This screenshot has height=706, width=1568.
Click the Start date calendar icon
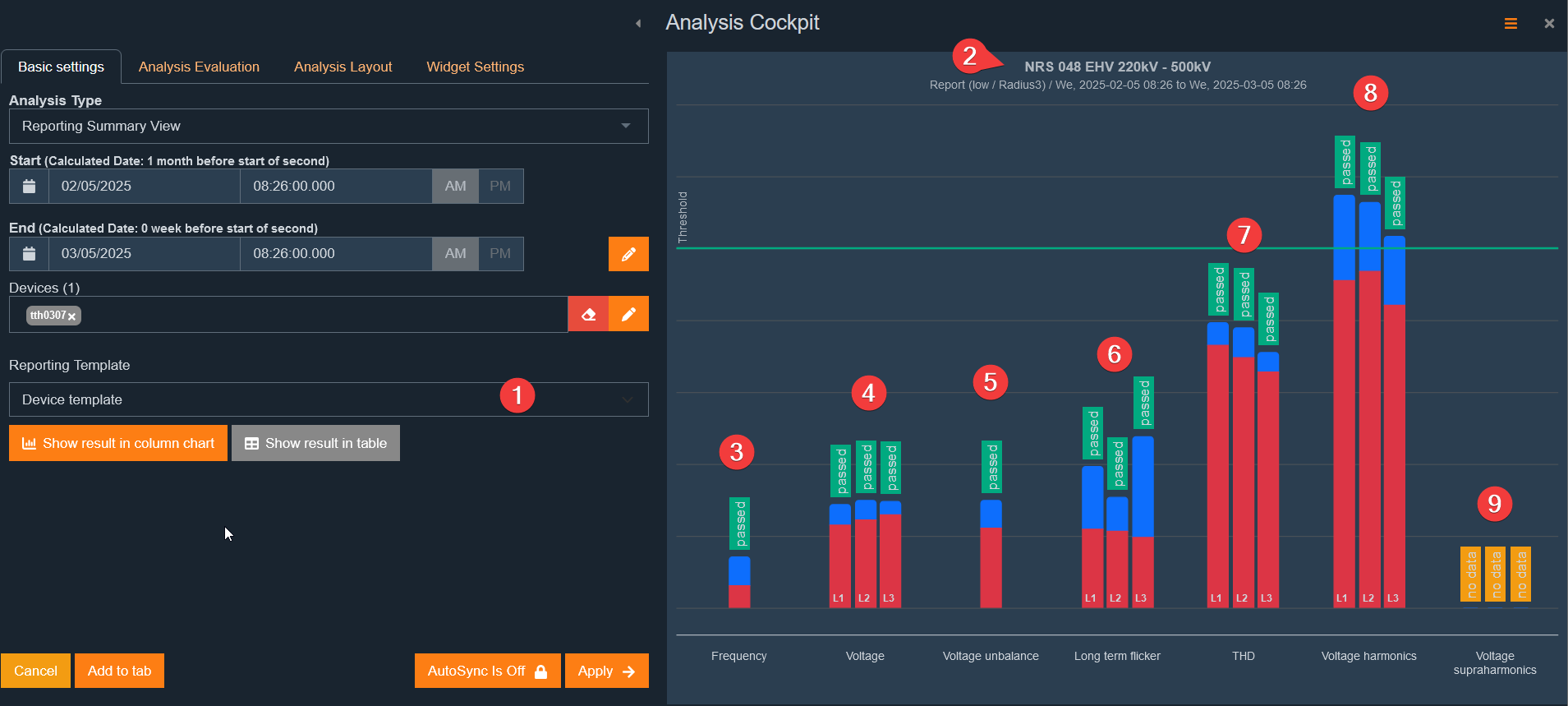pyautogui.click(x=29, y=187)
